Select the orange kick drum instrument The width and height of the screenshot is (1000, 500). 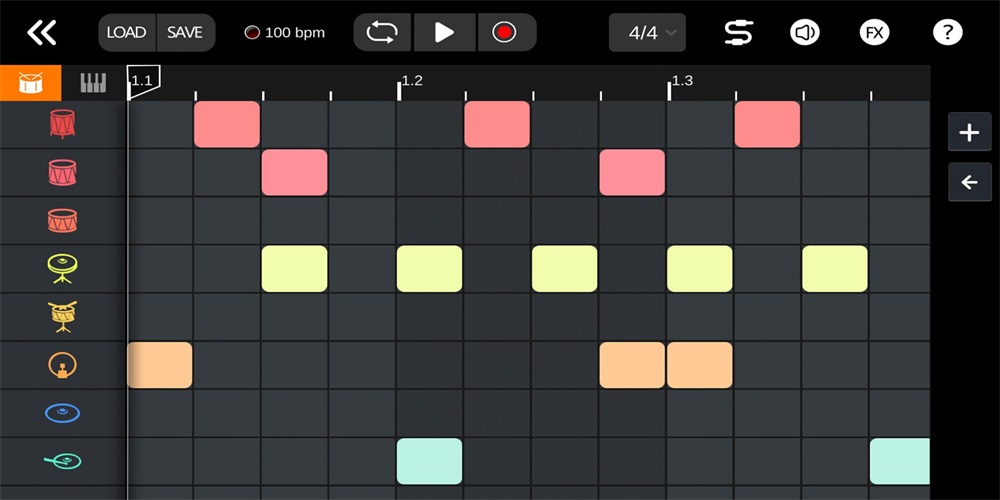[63, 365]
